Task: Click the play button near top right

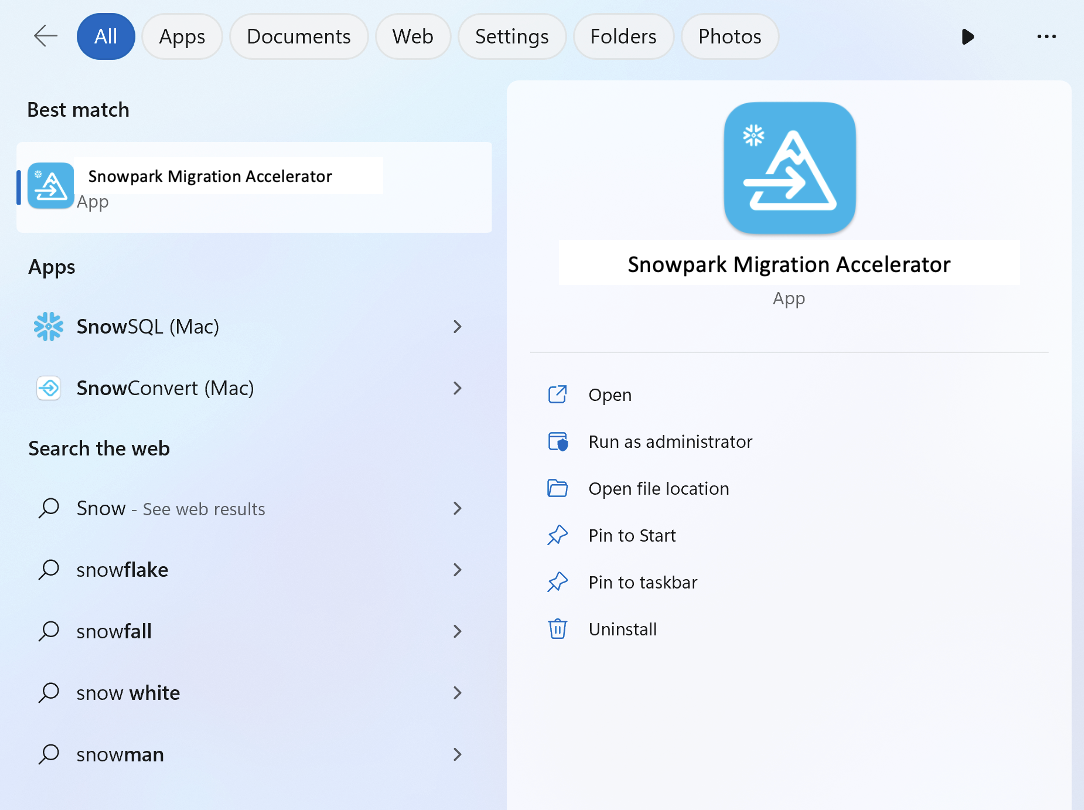Action: point(967,36)
